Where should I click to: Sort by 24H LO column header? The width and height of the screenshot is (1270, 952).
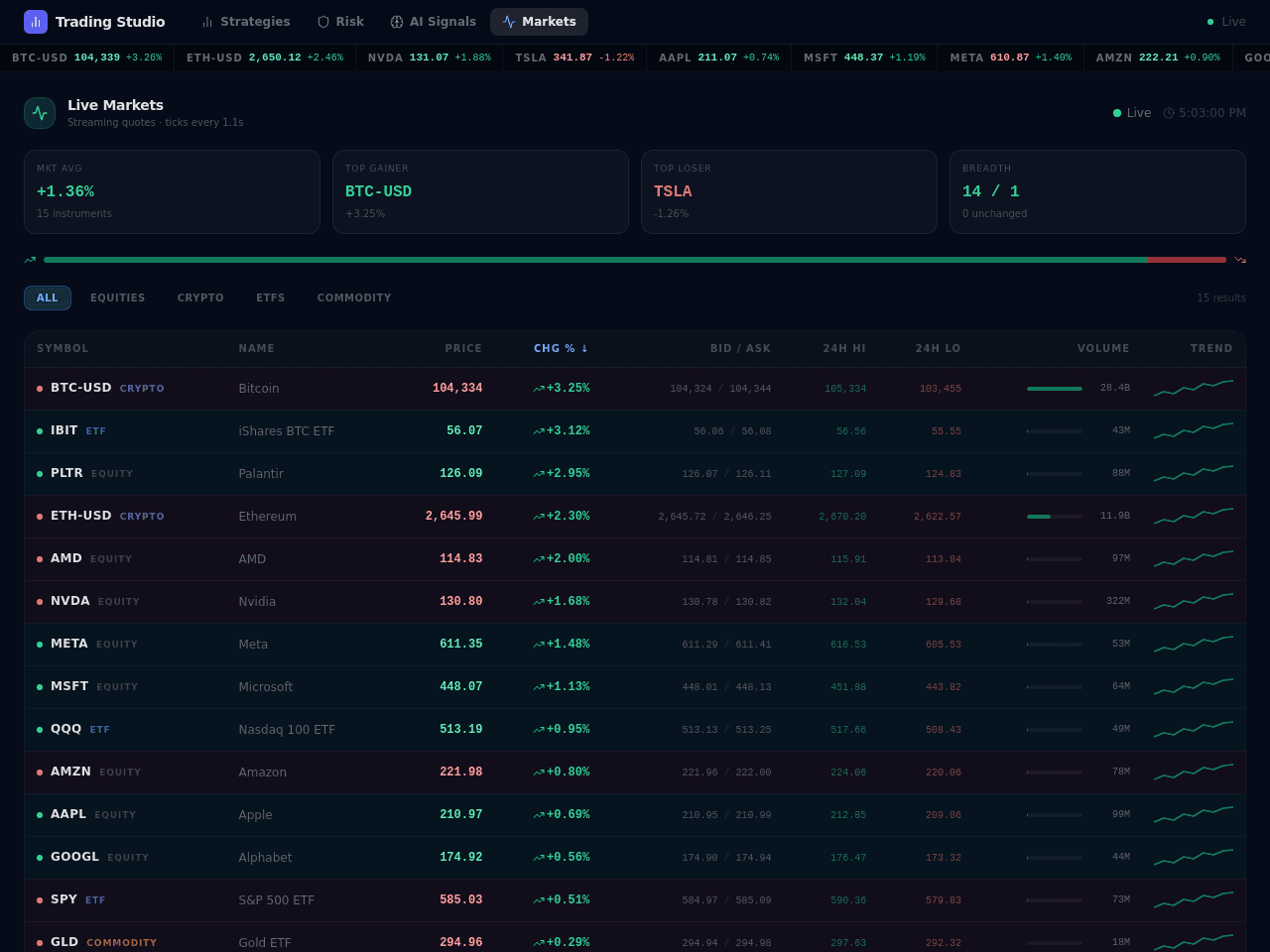938,349
